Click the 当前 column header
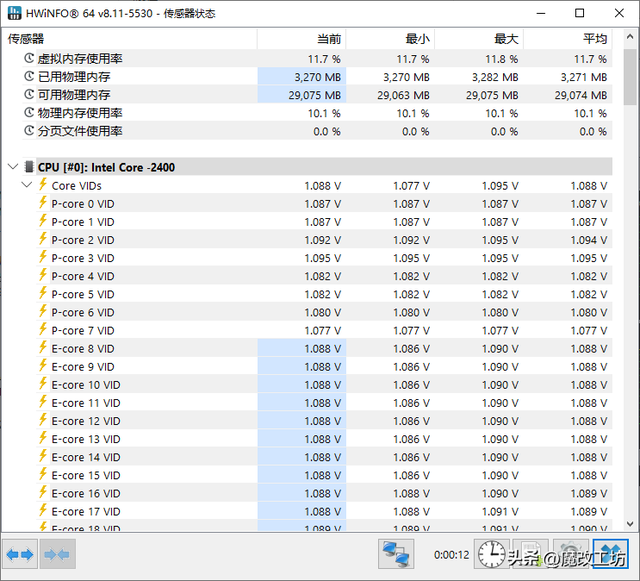This screenshot has height=581, width=640. pyautogui.click(x=302, y=39)
